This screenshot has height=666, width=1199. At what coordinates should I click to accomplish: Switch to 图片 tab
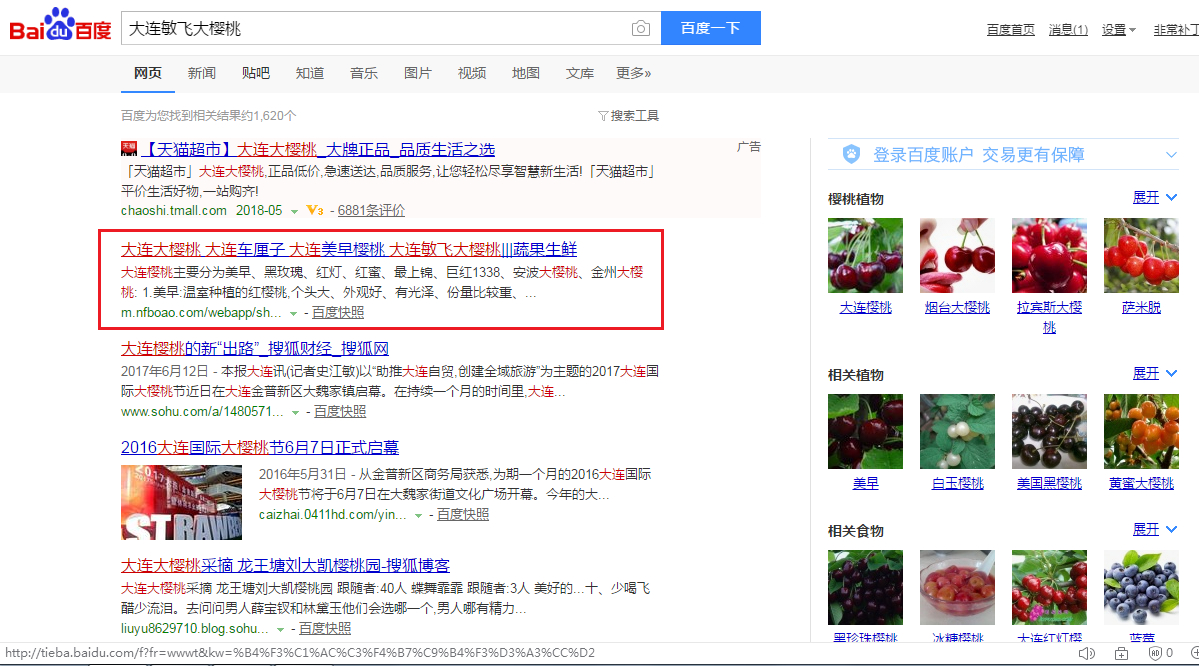418,73
